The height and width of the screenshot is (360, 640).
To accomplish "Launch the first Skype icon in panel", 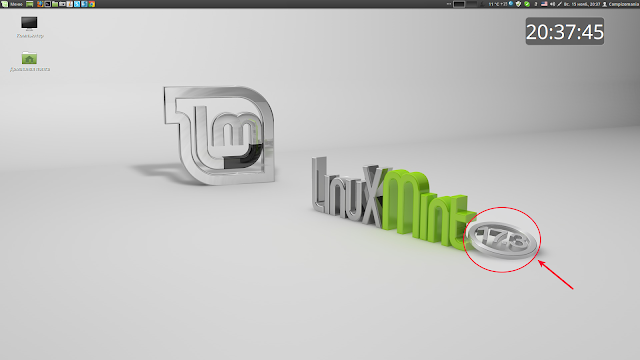I will pos(77,4).
